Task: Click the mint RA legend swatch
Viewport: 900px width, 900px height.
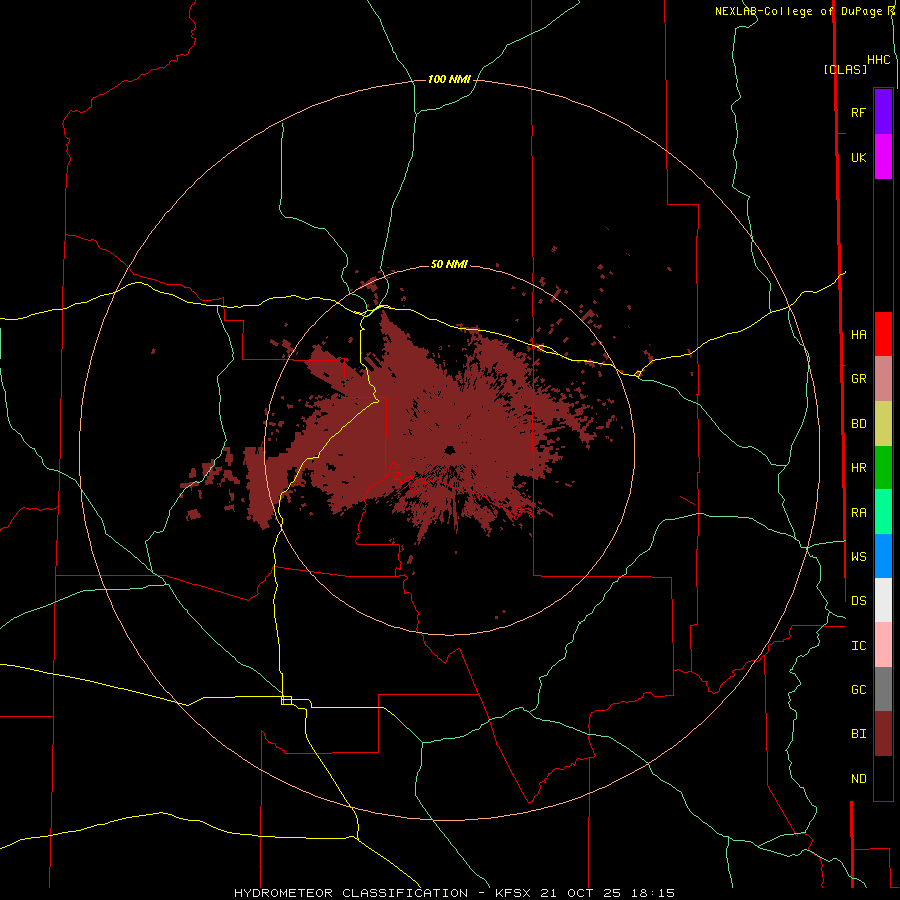Action: point(883,512)
